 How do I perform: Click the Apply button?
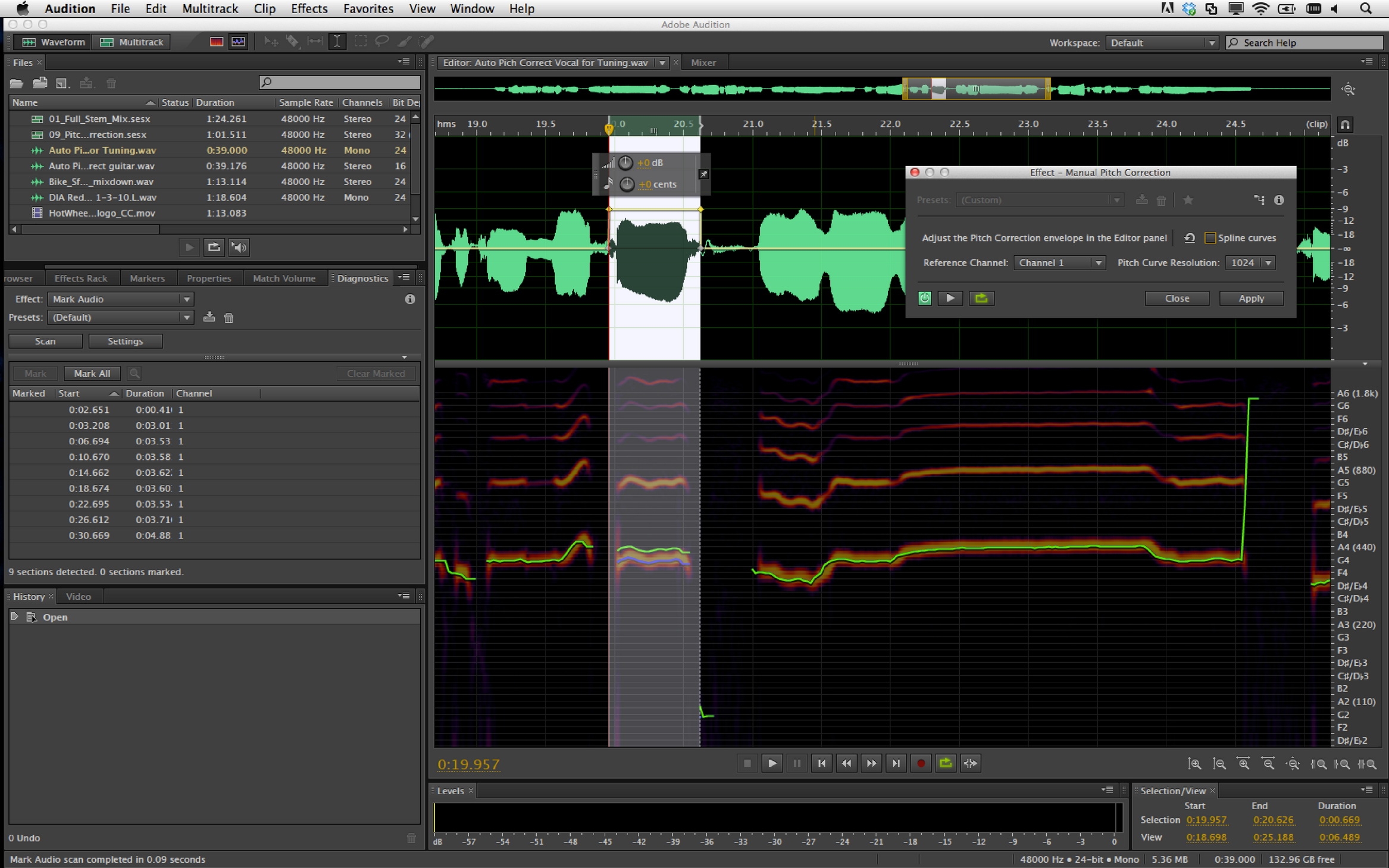point(1251,299)
